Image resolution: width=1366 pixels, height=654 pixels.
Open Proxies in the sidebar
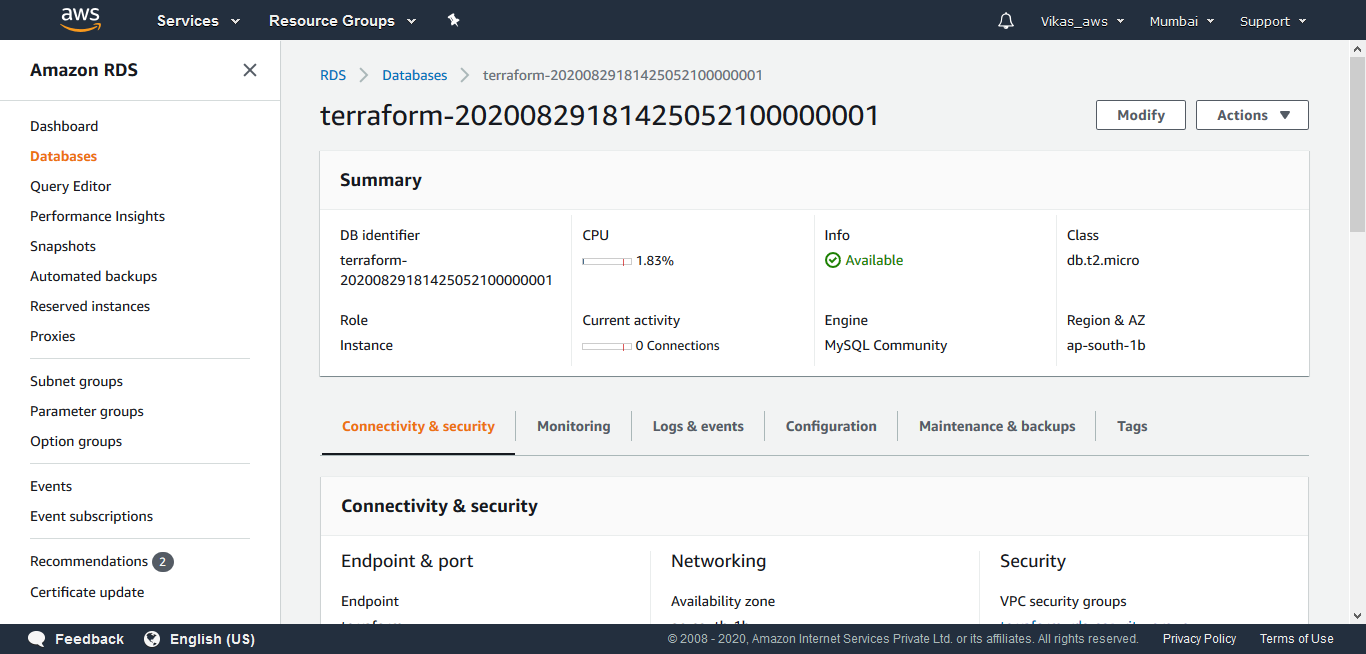tap(53, 336)
